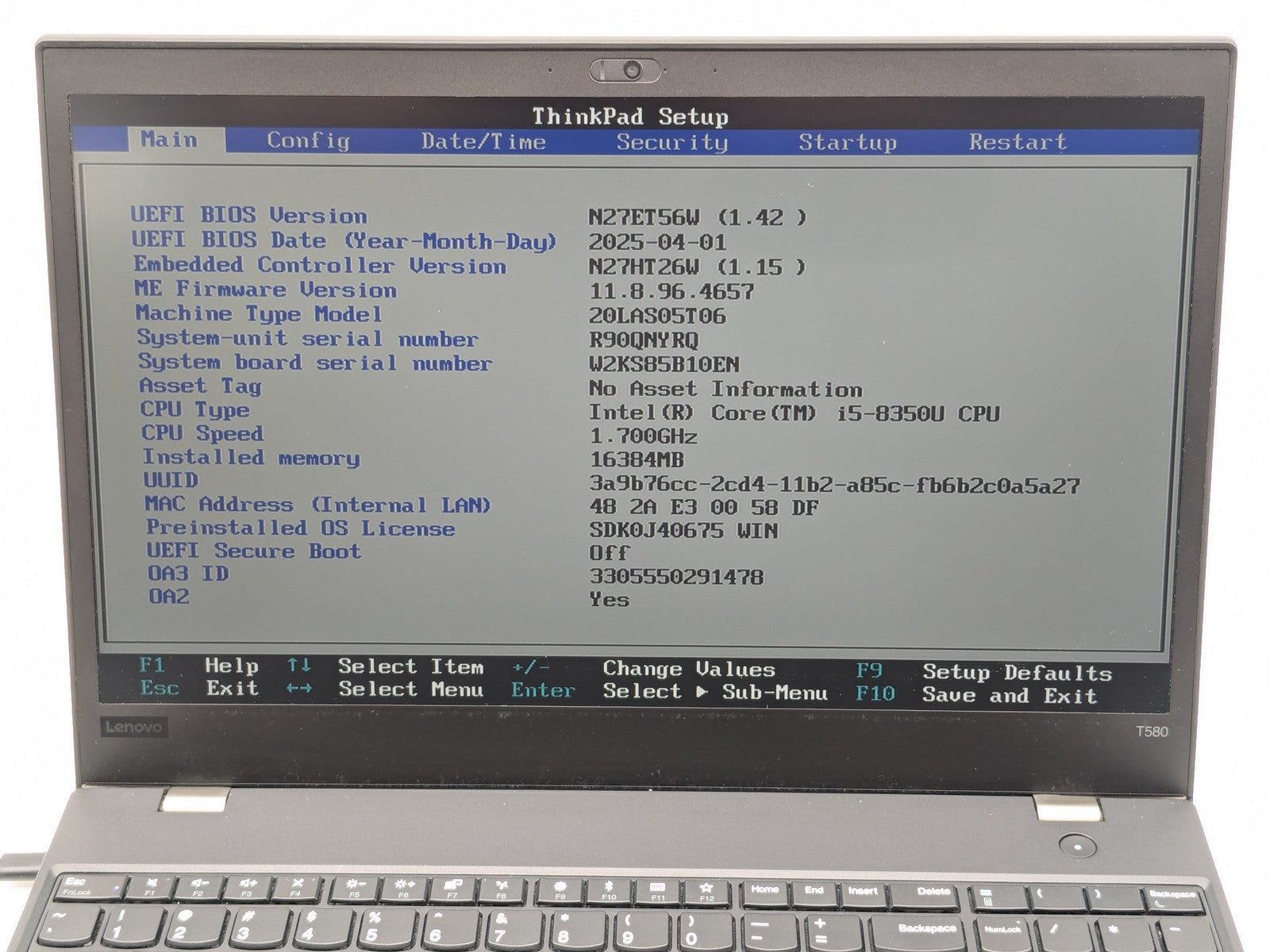This screenshot has height=952, width=1270.
Task: Click the UEFI BIOS Date label
Action: click(344, 240)
